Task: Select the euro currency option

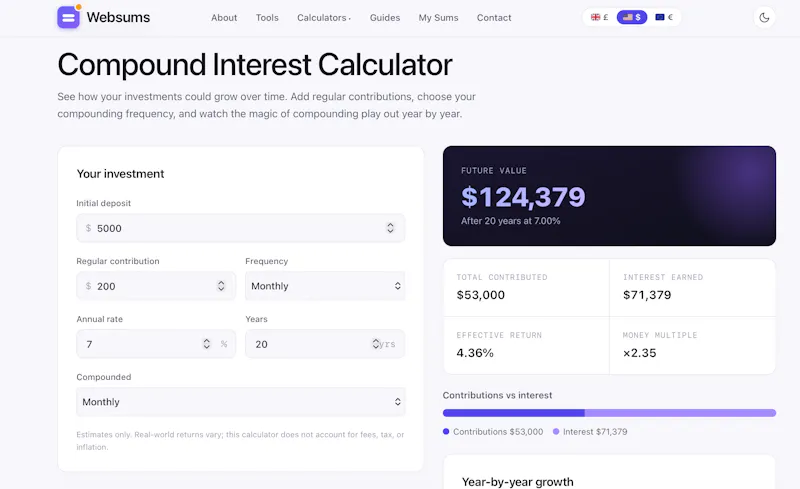Action: [664, 17]
